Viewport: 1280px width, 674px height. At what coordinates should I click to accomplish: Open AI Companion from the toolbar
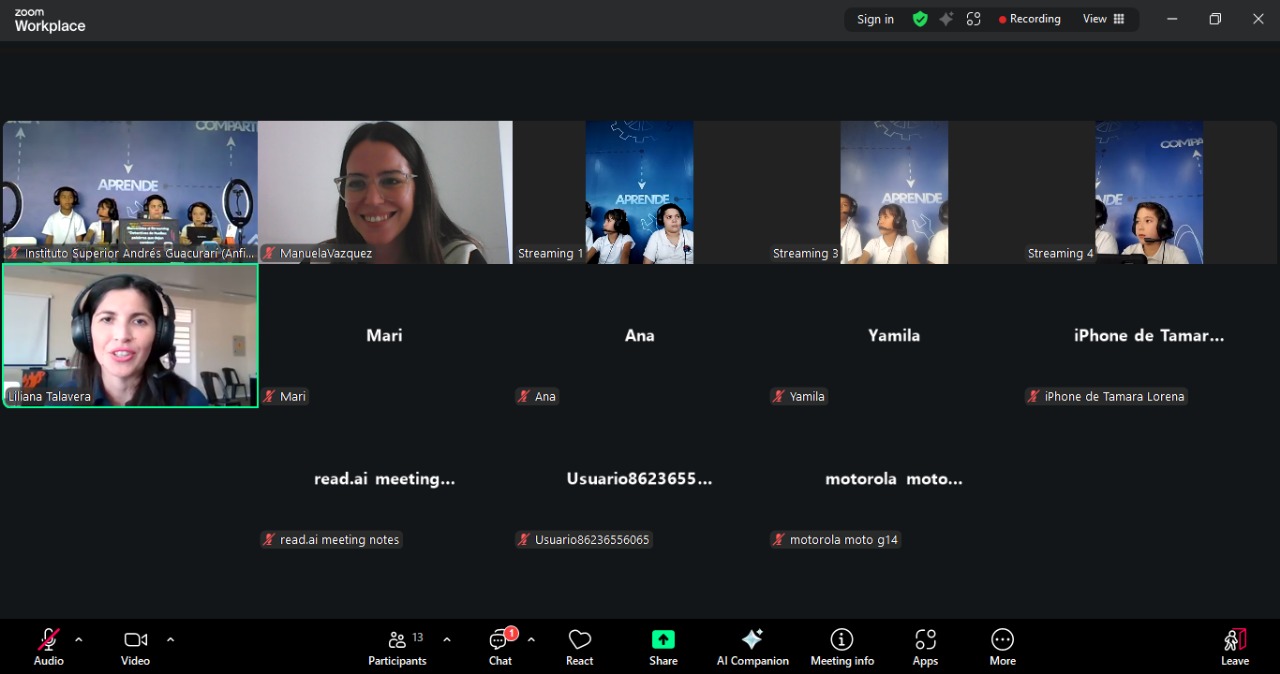point(752,646)
